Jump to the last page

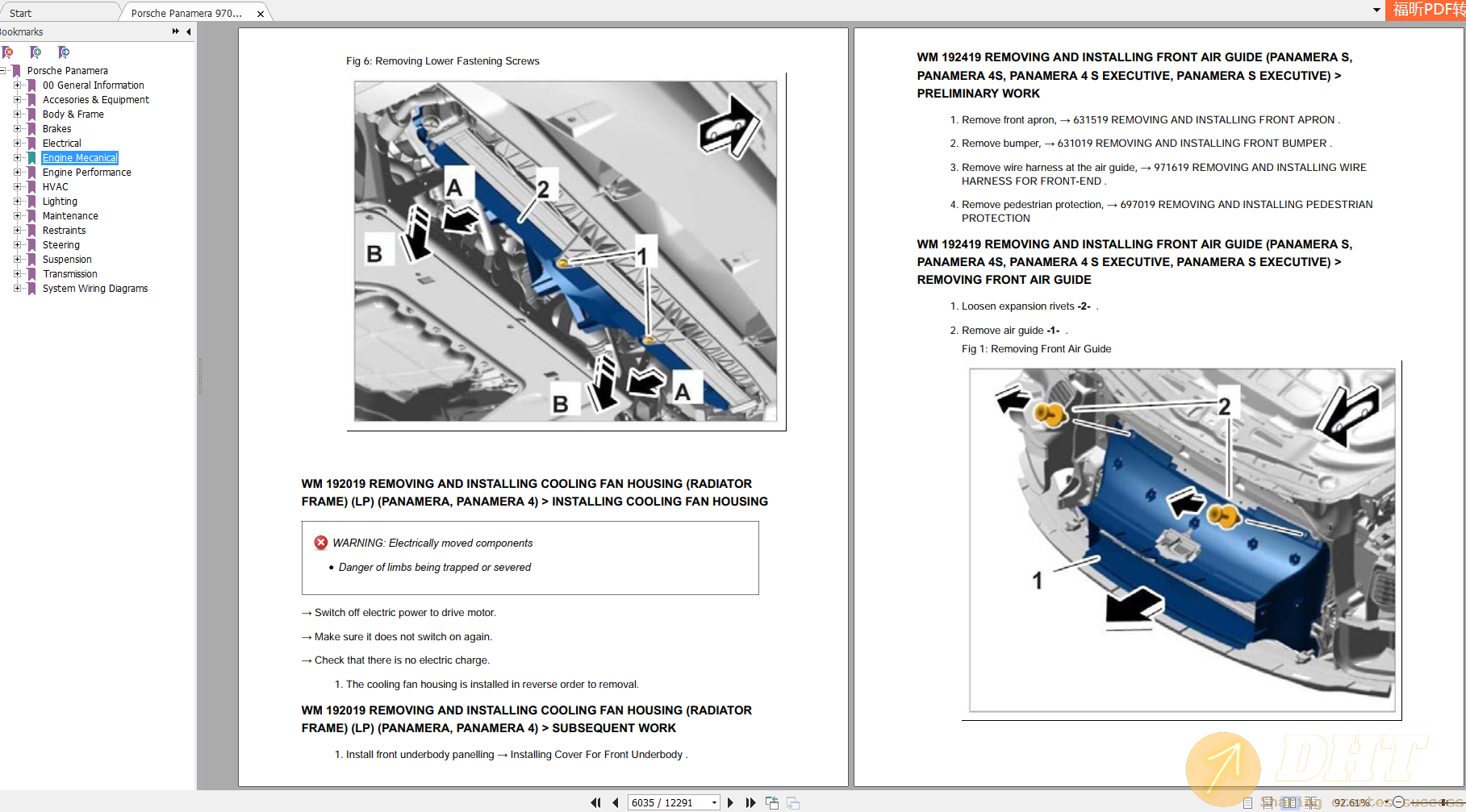coord(750,802)
